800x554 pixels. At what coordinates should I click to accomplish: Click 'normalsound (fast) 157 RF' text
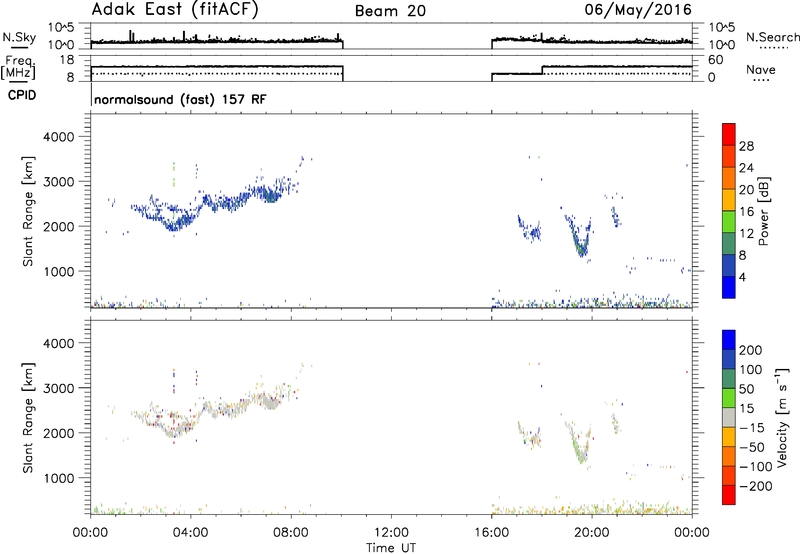[180, 99]
